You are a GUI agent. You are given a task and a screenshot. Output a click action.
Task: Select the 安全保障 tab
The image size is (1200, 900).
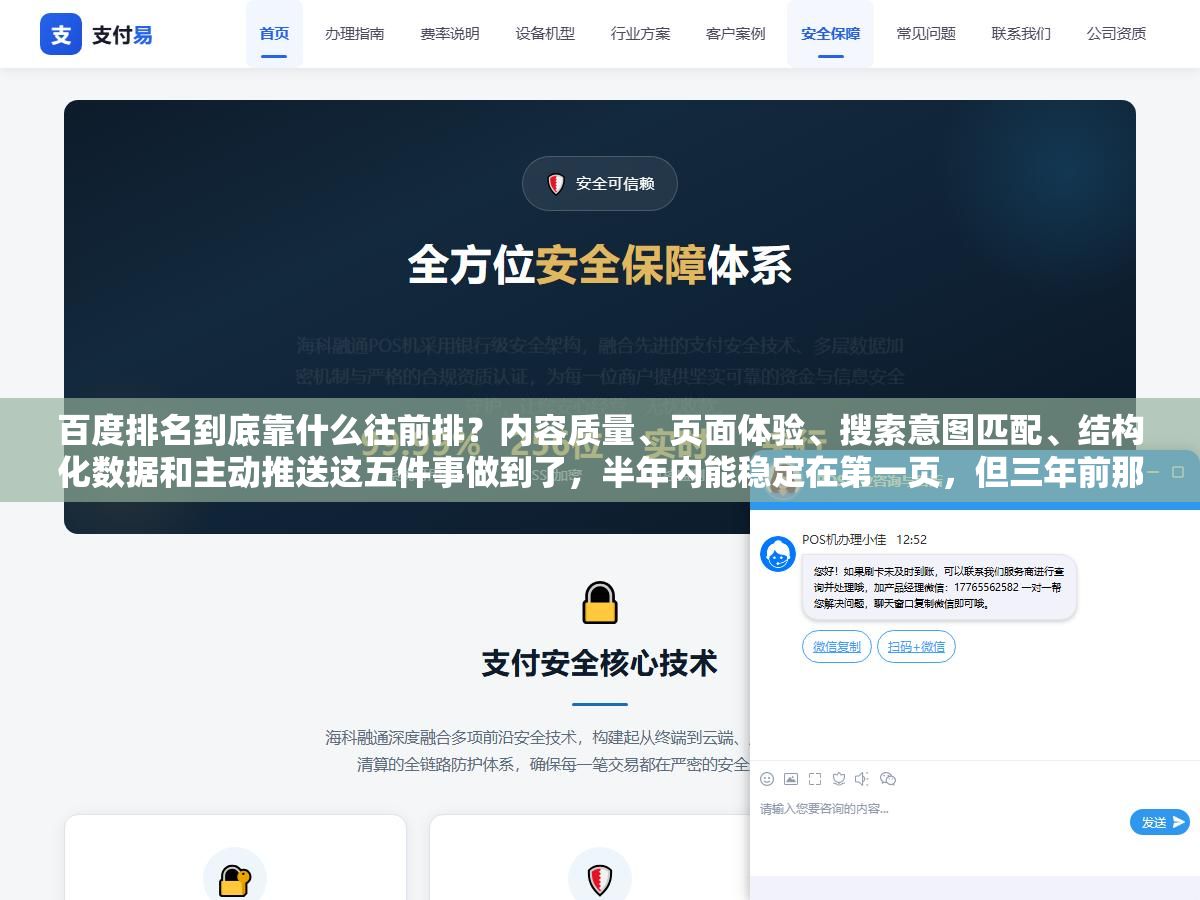tap(831, 34)
